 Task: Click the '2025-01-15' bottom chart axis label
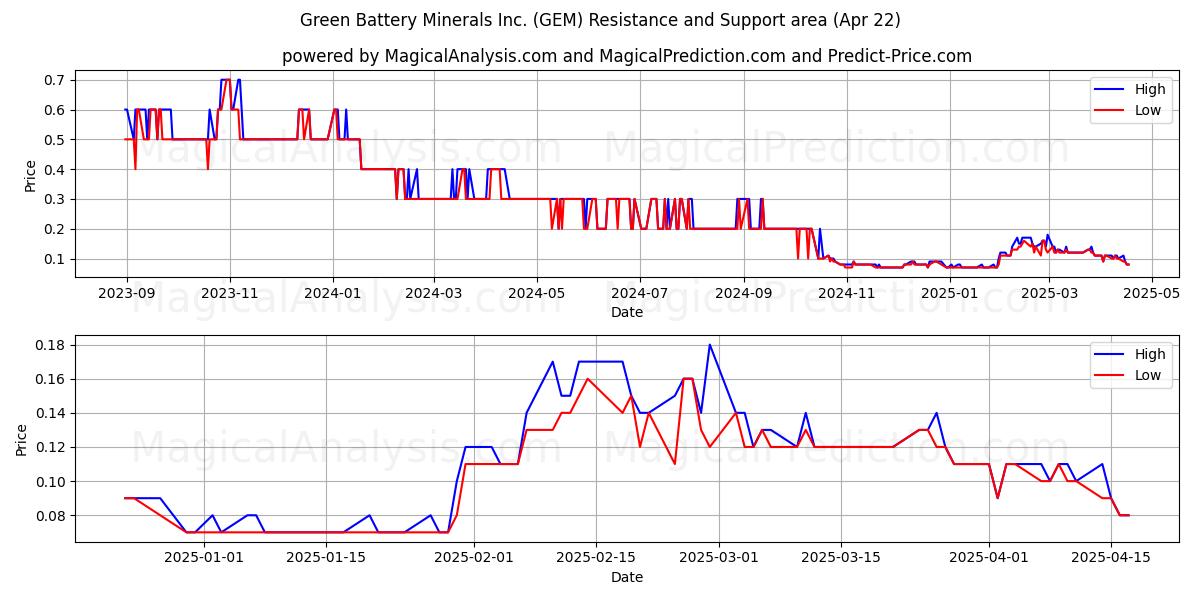point(326,558)
